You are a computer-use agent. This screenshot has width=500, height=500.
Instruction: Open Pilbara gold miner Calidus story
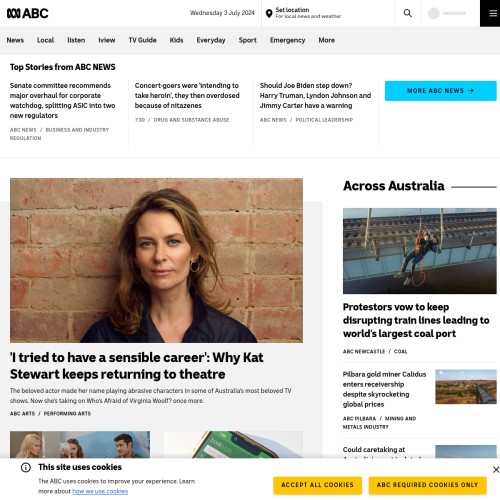[384, 389]
